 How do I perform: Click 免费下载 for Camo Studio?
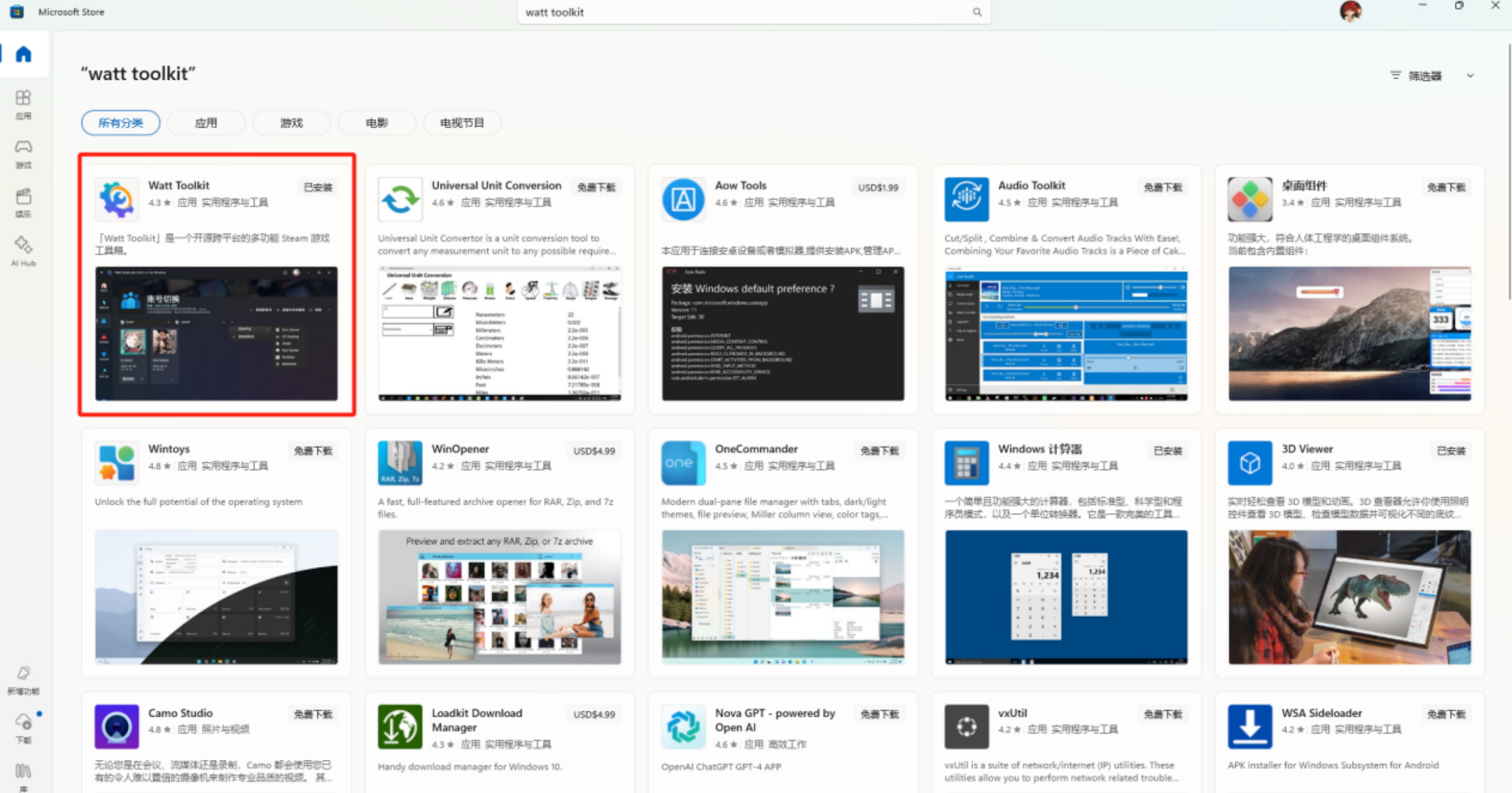[x=313, y=714]
